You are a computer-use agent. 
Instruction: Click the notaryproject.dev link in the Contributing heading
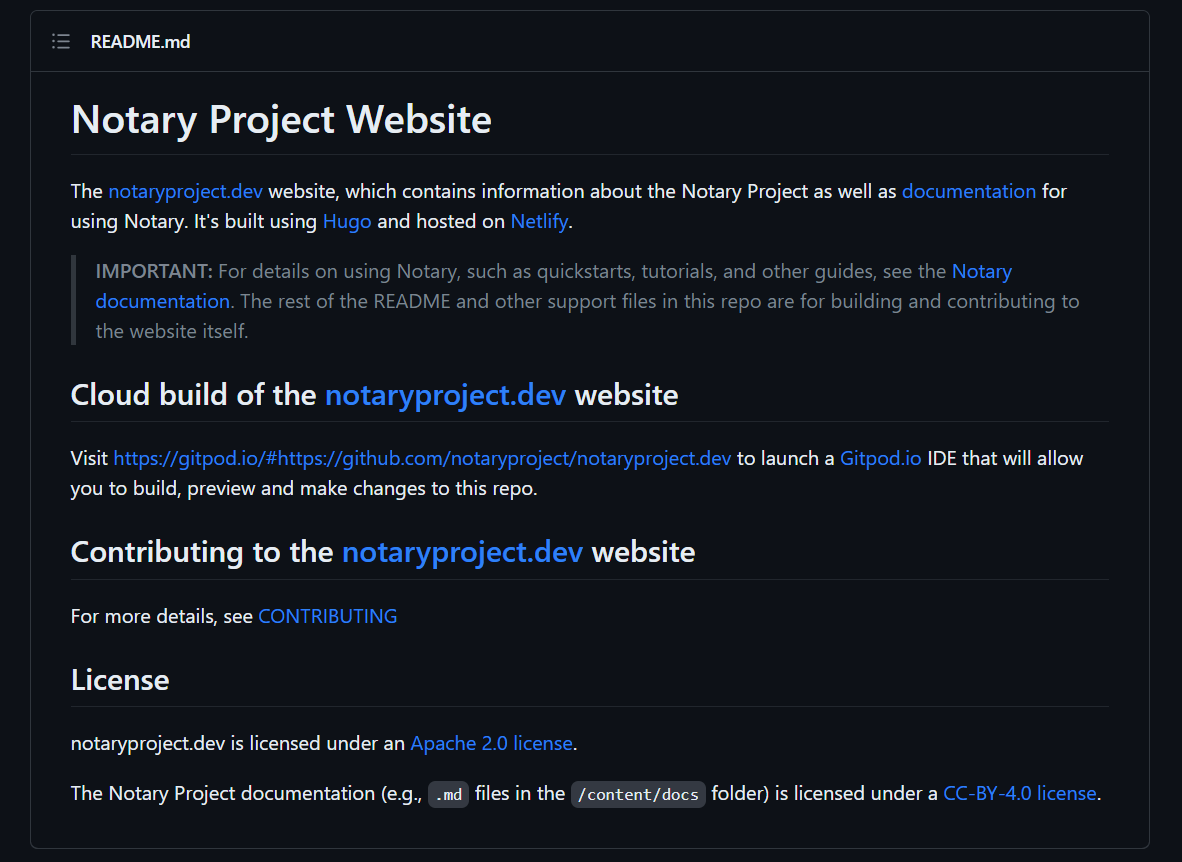(x=461, y=552)
